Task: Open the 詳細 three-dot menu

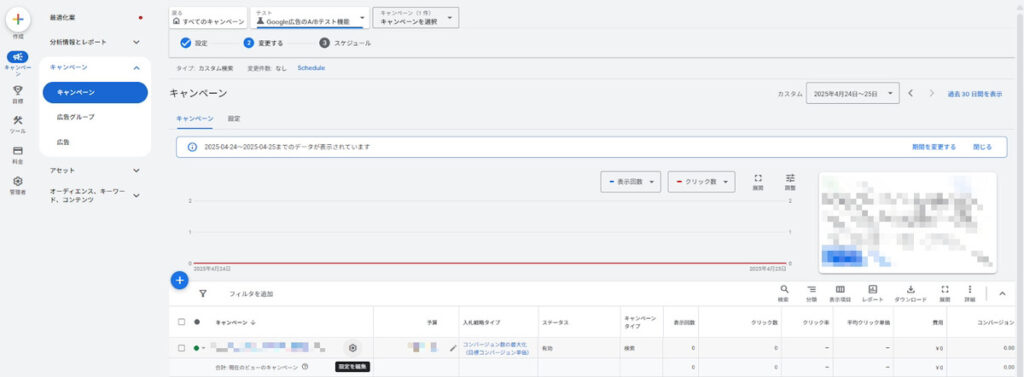Action: click(x=969, y=289)
